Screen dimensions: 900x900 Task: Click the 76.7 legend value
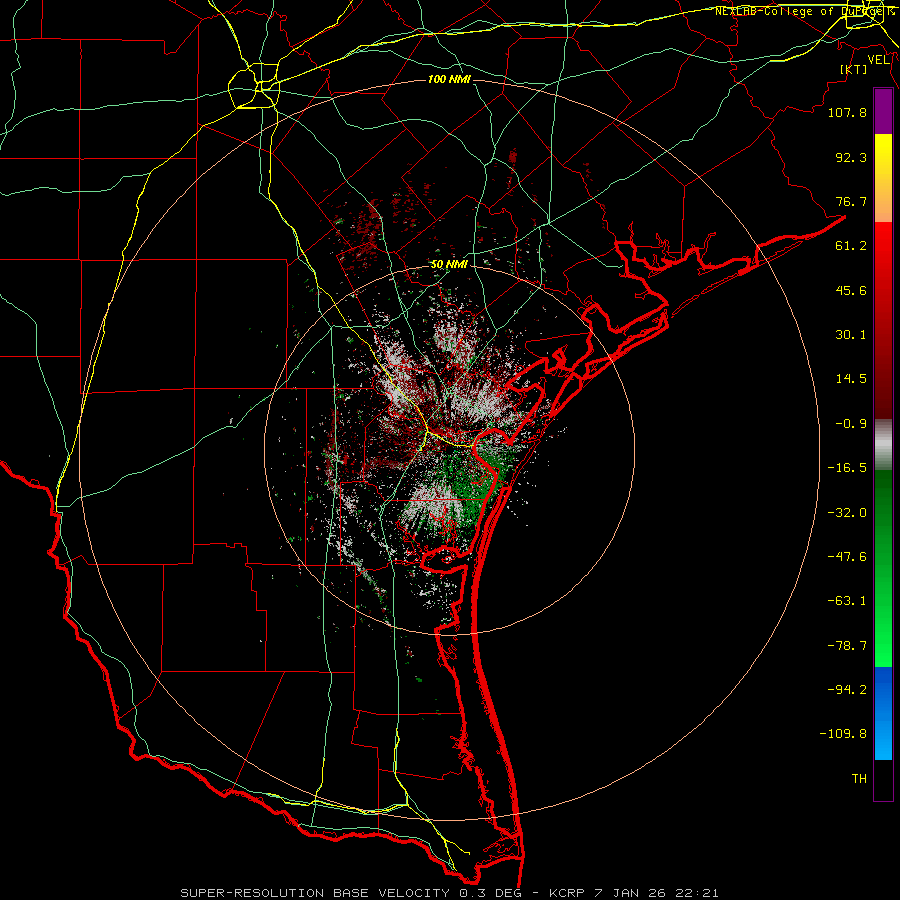851,201
